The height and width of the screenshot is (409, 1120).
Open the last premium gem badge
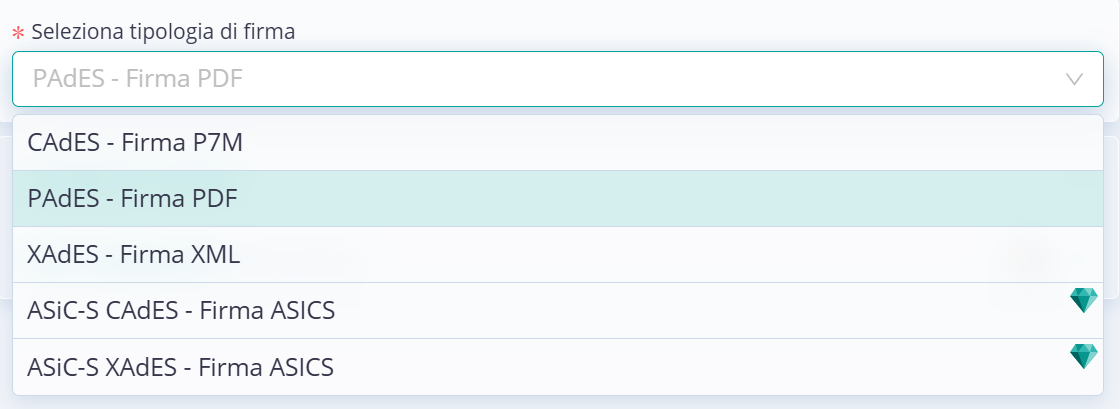coord(1083,355)
